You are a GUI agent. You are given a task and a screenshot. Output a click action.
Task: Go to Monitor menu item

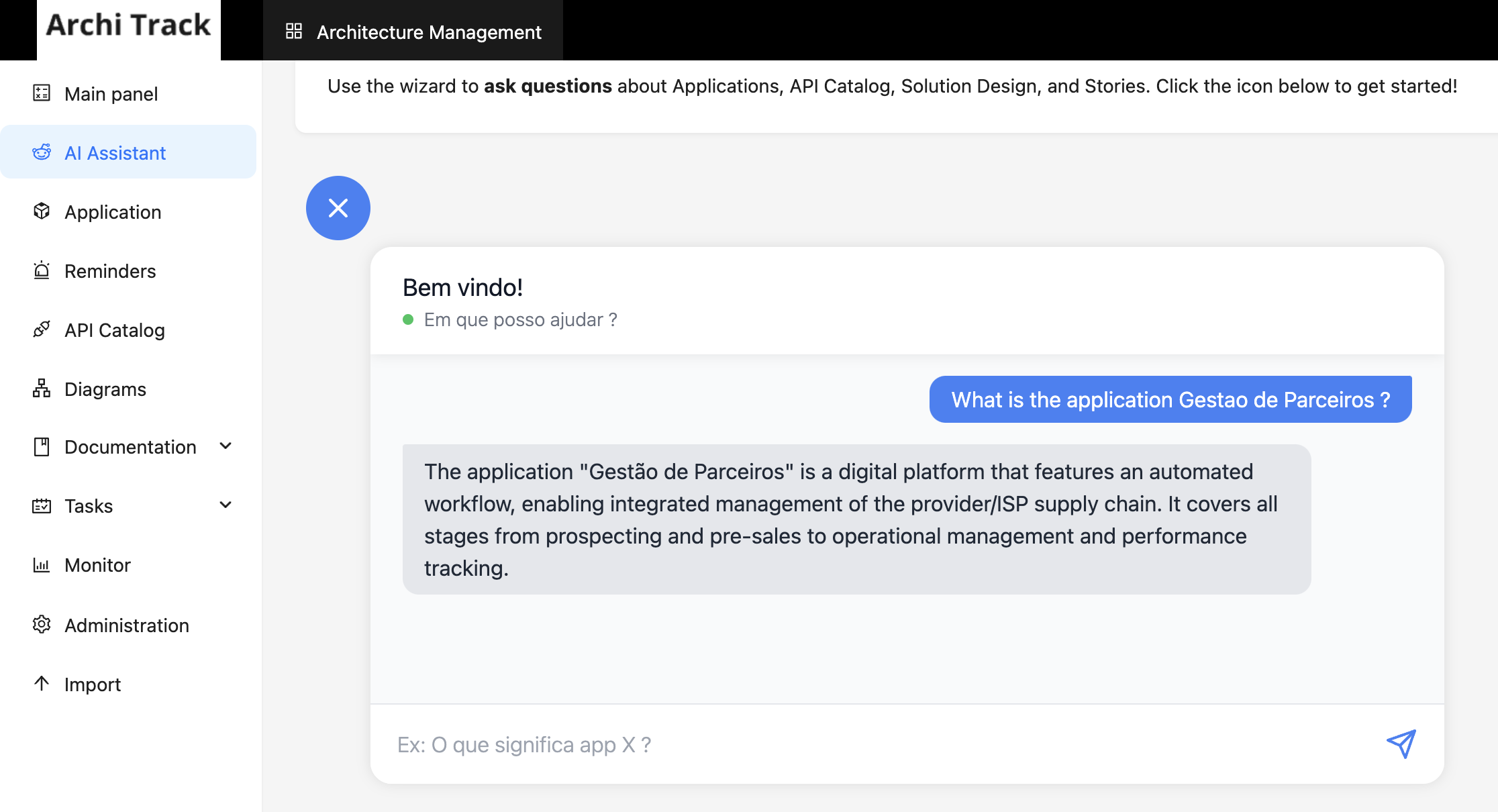(x=128, y=565)
